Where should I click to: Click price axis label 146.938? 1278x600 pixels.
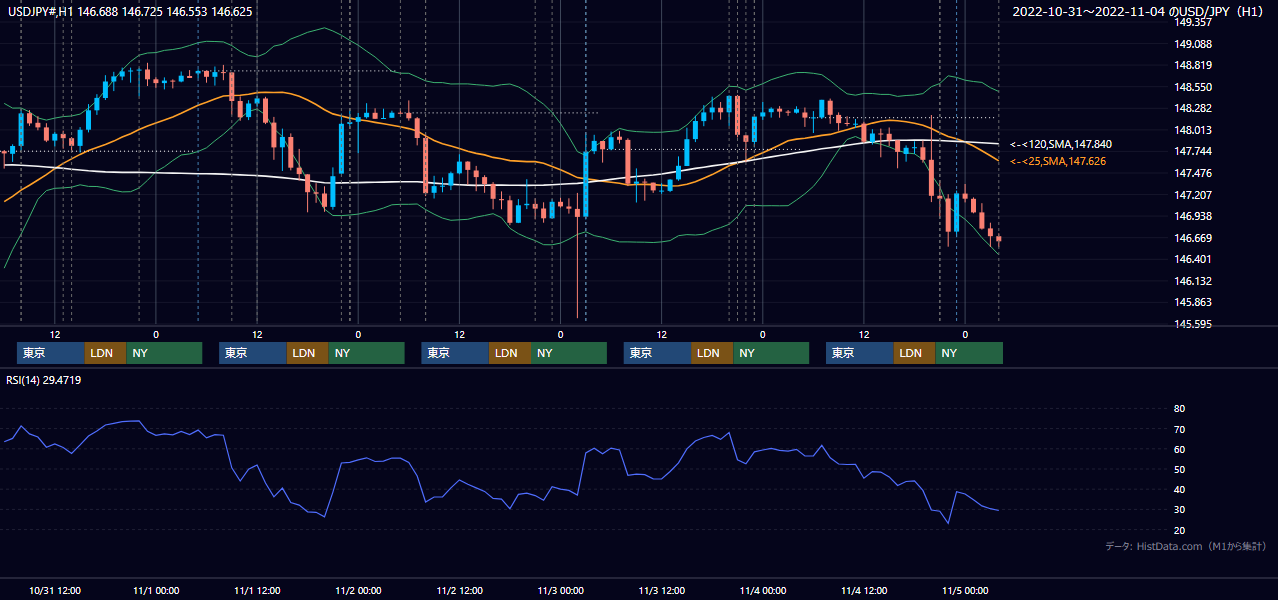(x=1192, y=216)
